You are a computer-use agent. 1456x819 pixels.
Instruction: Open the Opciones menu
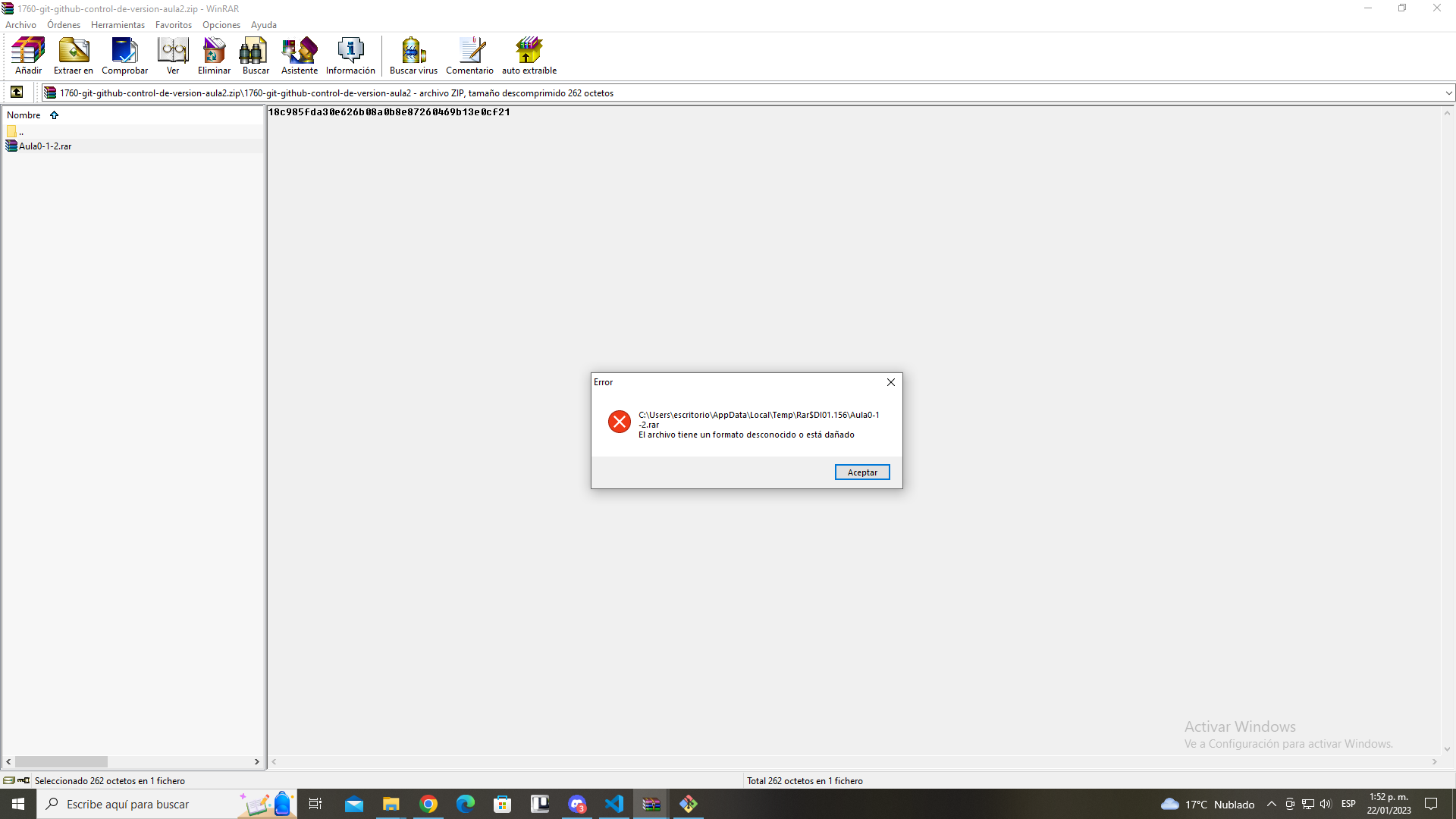pyautogui.click(x=221, y=25)
